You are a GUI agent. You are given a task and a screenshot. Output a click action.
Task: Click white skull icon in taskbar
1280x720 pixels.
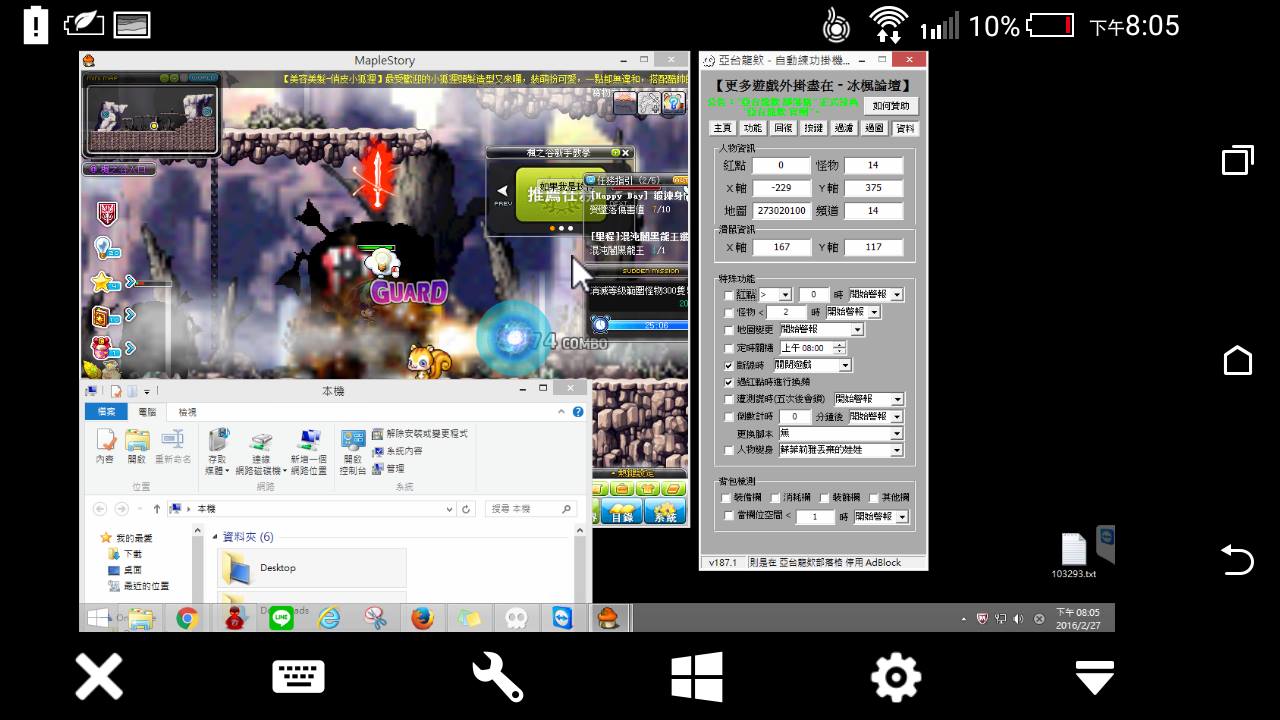(516, 619)
